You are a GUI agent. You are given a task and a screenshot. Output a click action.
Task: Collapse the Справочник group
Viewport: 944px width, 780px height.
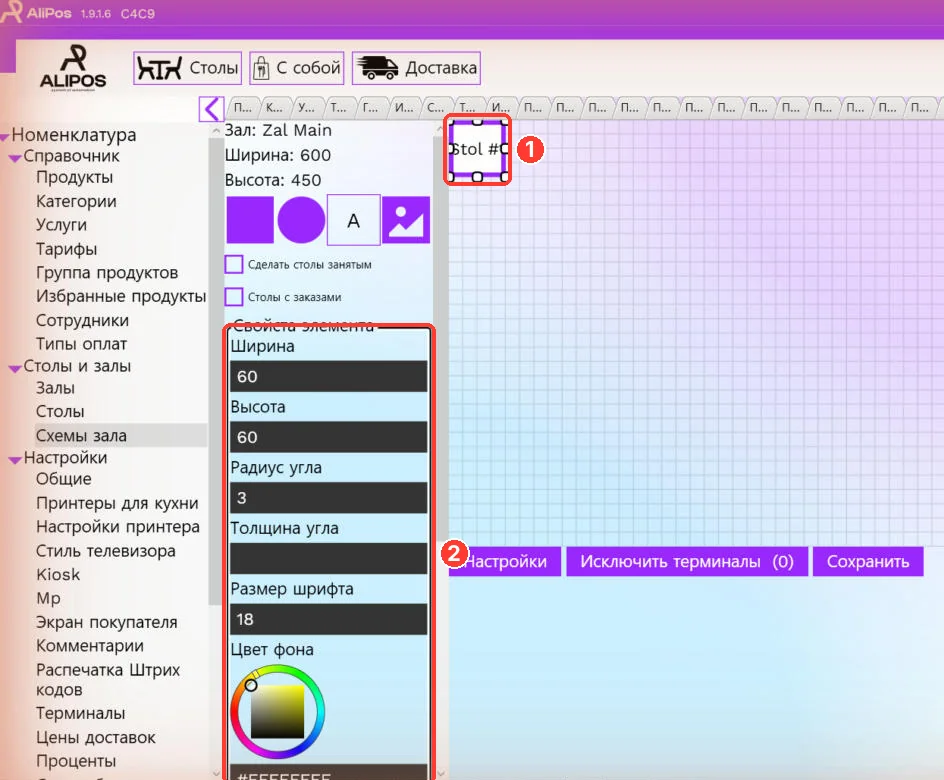coord(16,158)
